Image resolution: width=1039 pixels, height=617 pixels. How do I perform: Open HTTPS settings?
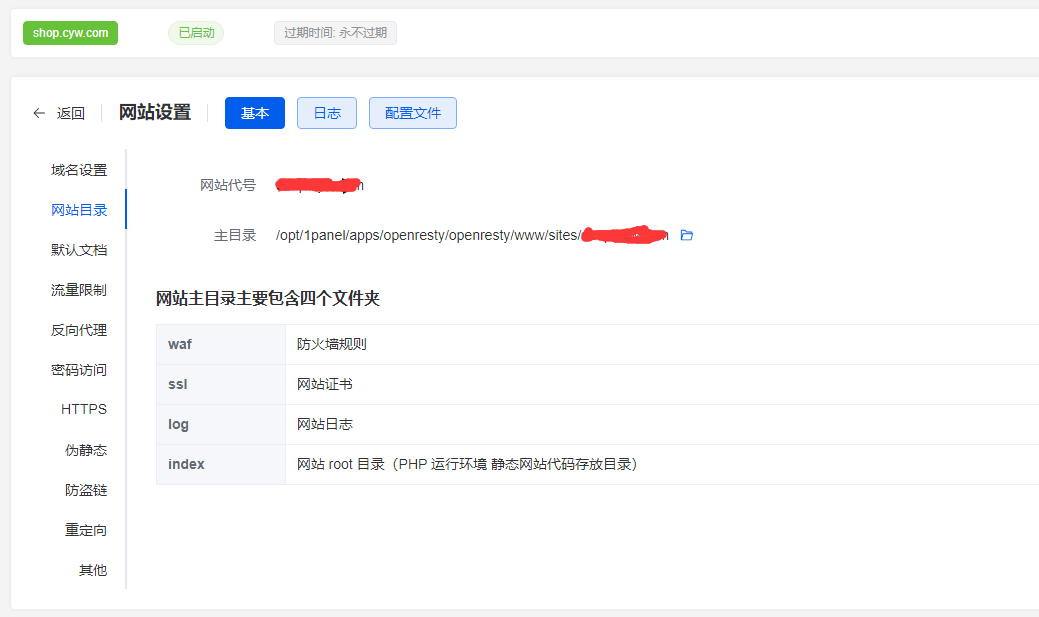point(83,410)
